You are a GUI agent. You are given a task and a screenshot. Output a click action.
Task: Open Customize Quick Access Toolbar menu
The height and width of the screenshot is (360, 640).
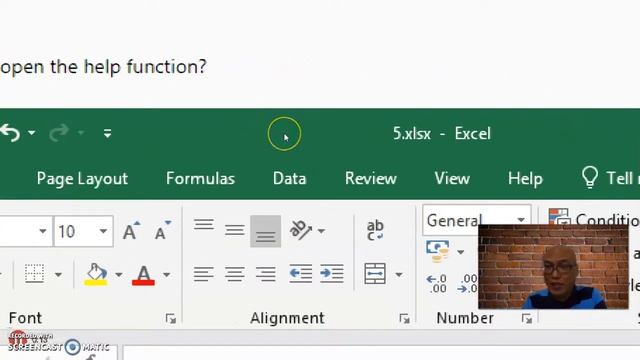coord(107,133)
